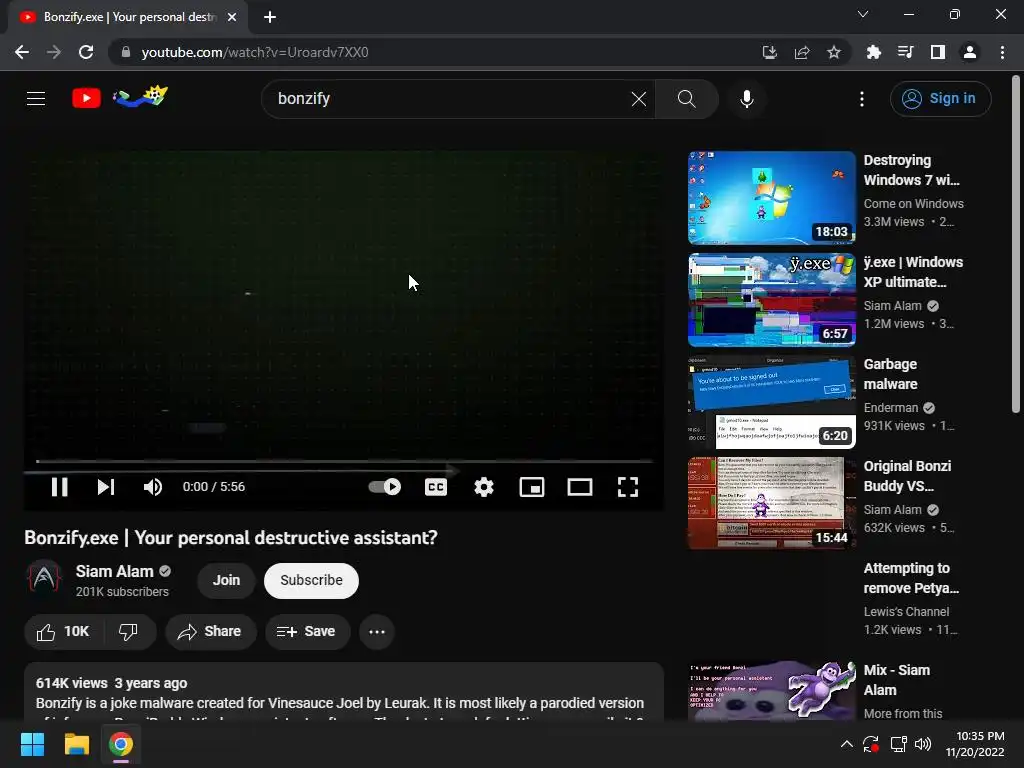The image size is (1024, 768).
Task: Open Windows Start menu
Action: (32, 744)
